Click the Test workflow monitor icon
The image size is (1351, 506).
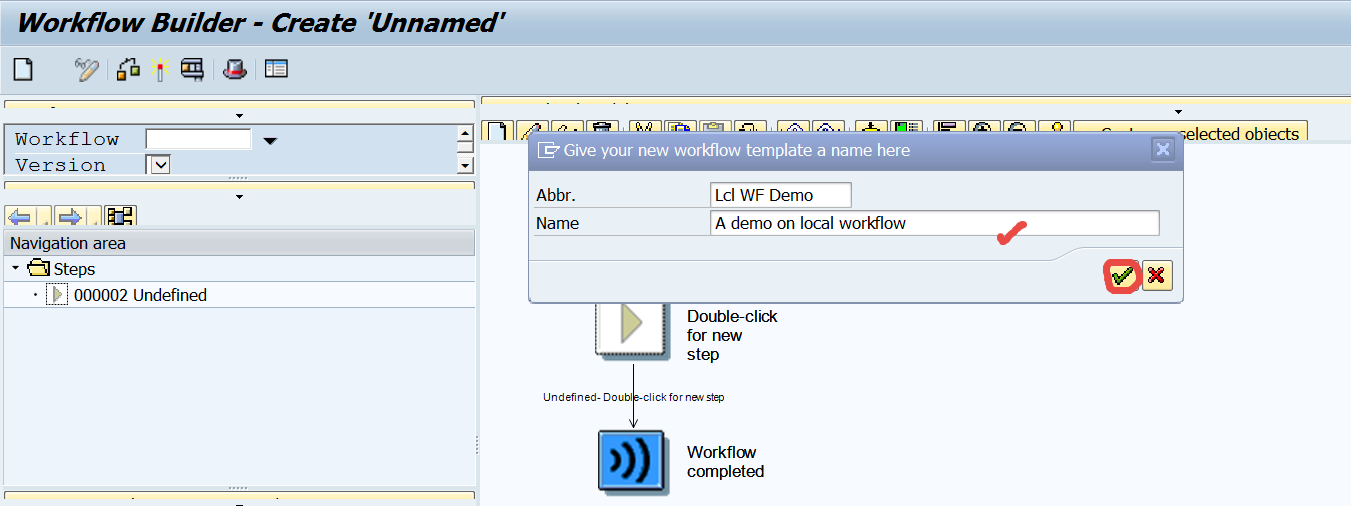pos(192,69)
